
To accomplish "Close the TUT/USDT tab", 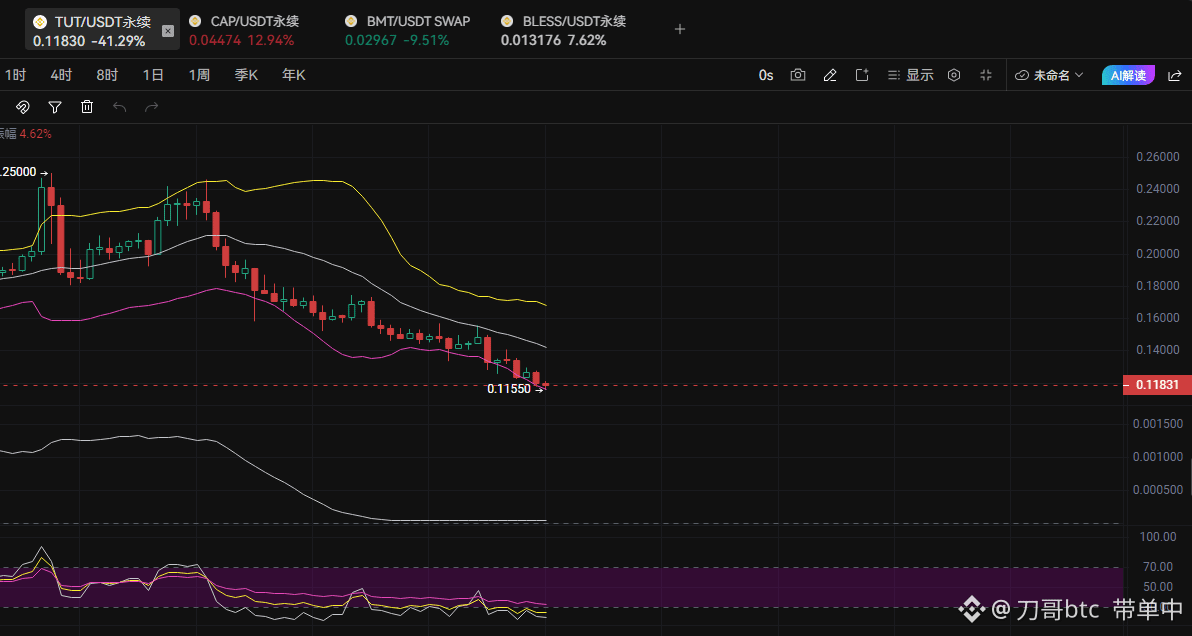I will tap(168, 31).
